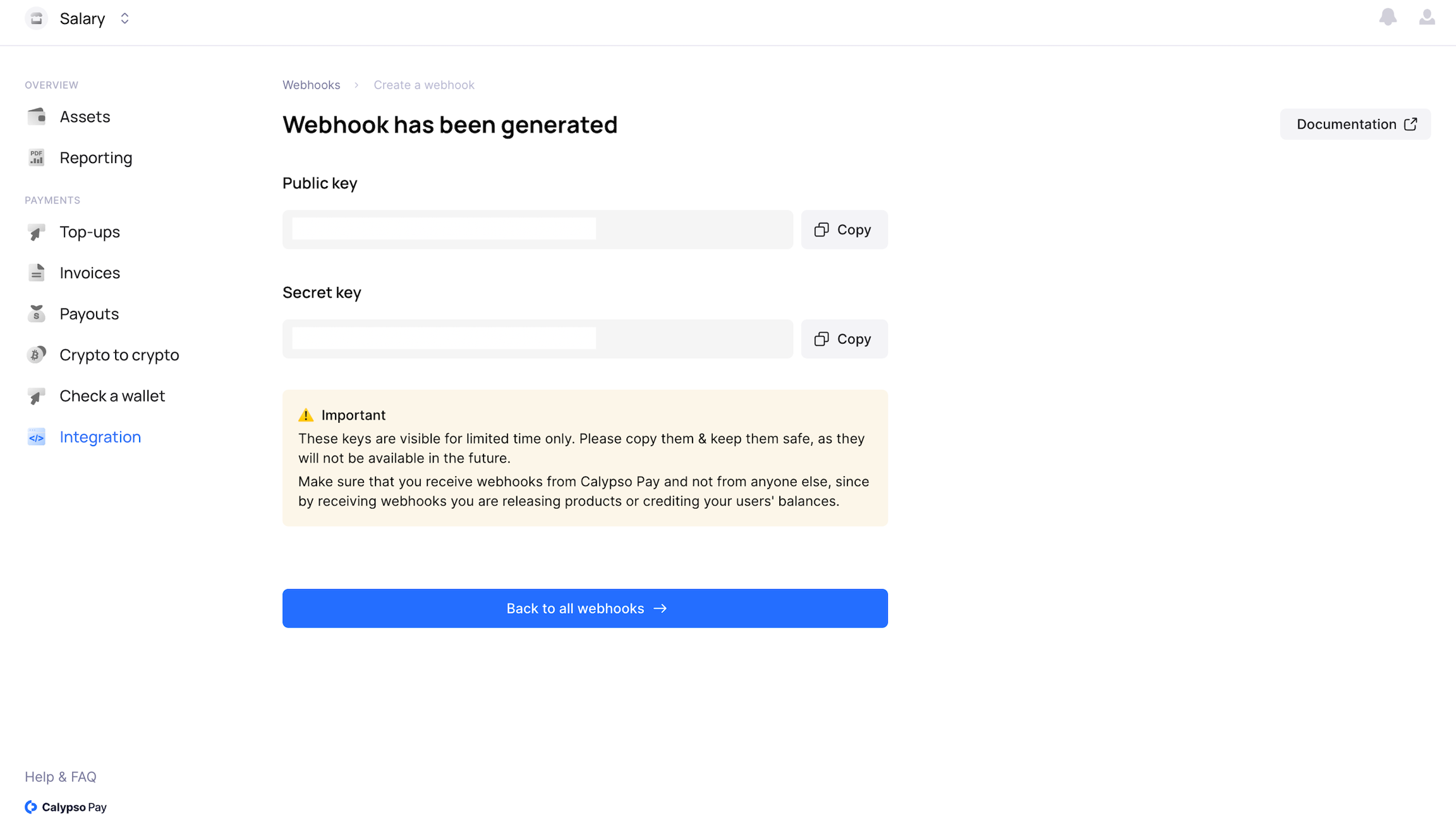Image resolution: width=1456 pixels, height=816 pixels.
Task: Click the Invoices document icon
Action: click(x=37, y=272)
